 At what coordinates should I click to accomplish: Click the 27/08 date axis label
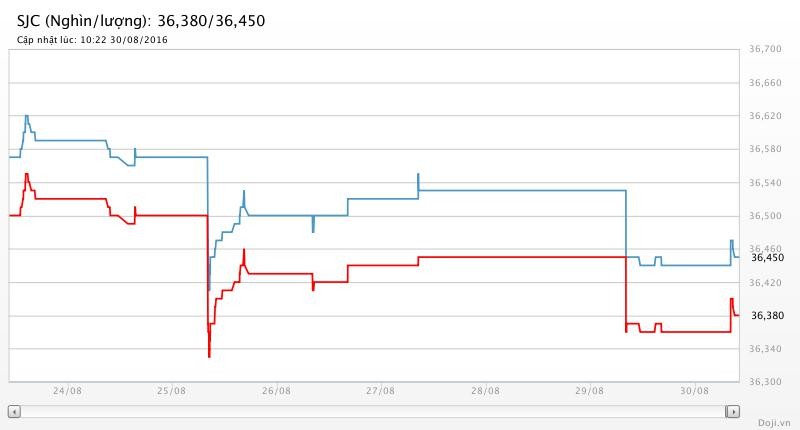point(380,391)
